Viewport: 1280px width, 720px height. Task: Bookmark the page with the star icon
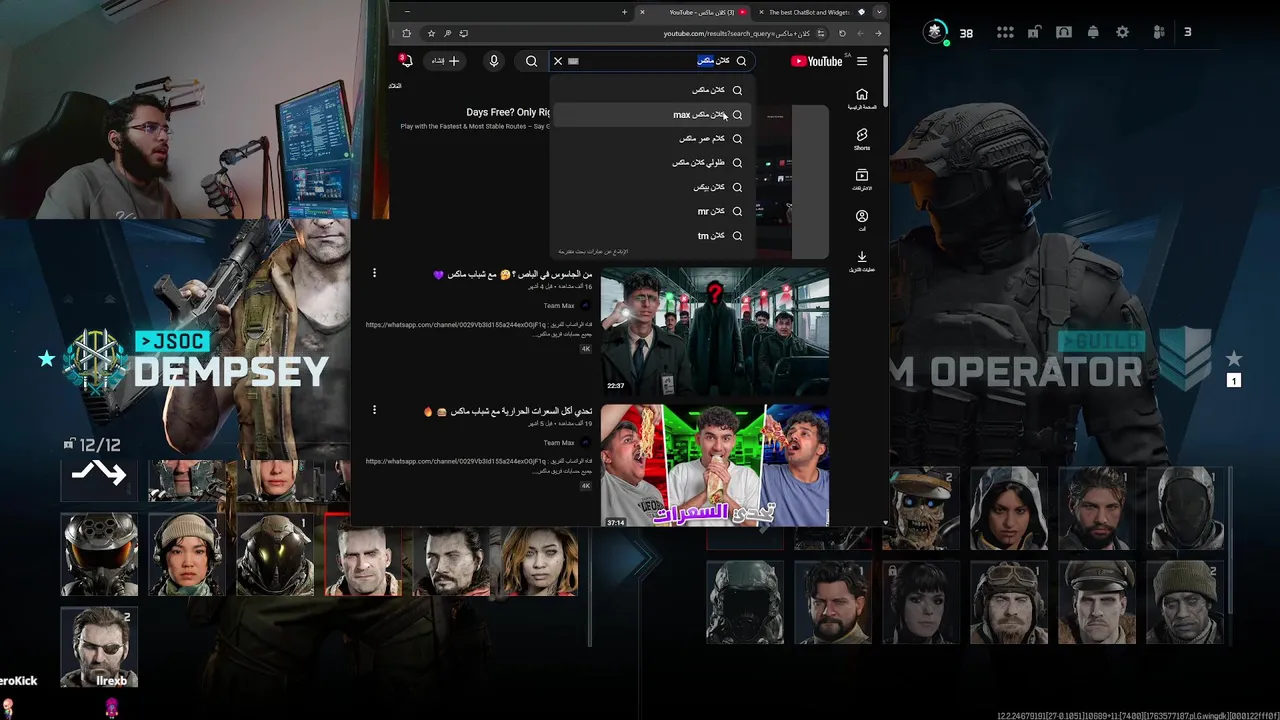[431, 33]
